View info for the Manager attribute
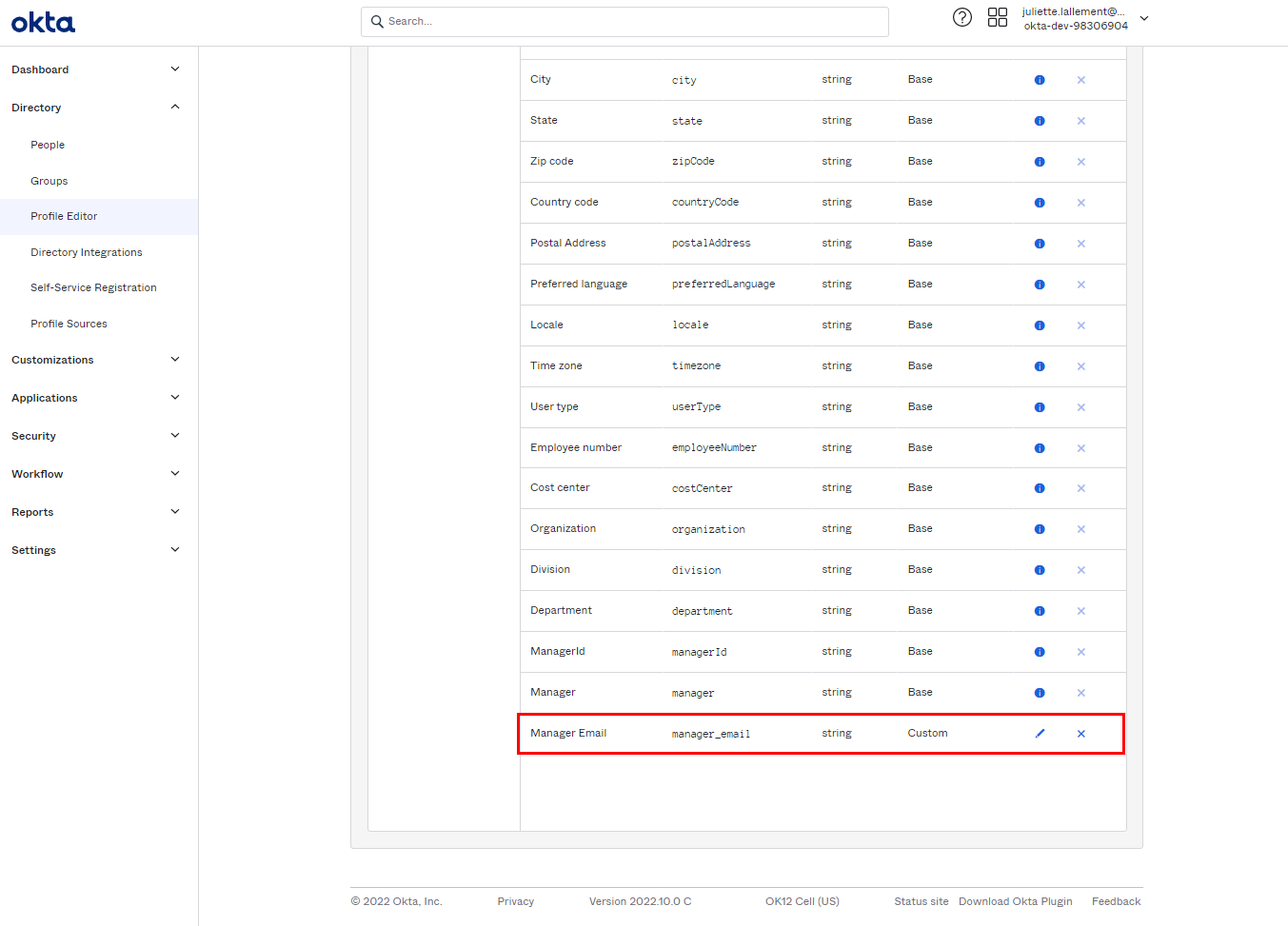The height and width of the screenshot is (926, 1288). click(1040, 692)
